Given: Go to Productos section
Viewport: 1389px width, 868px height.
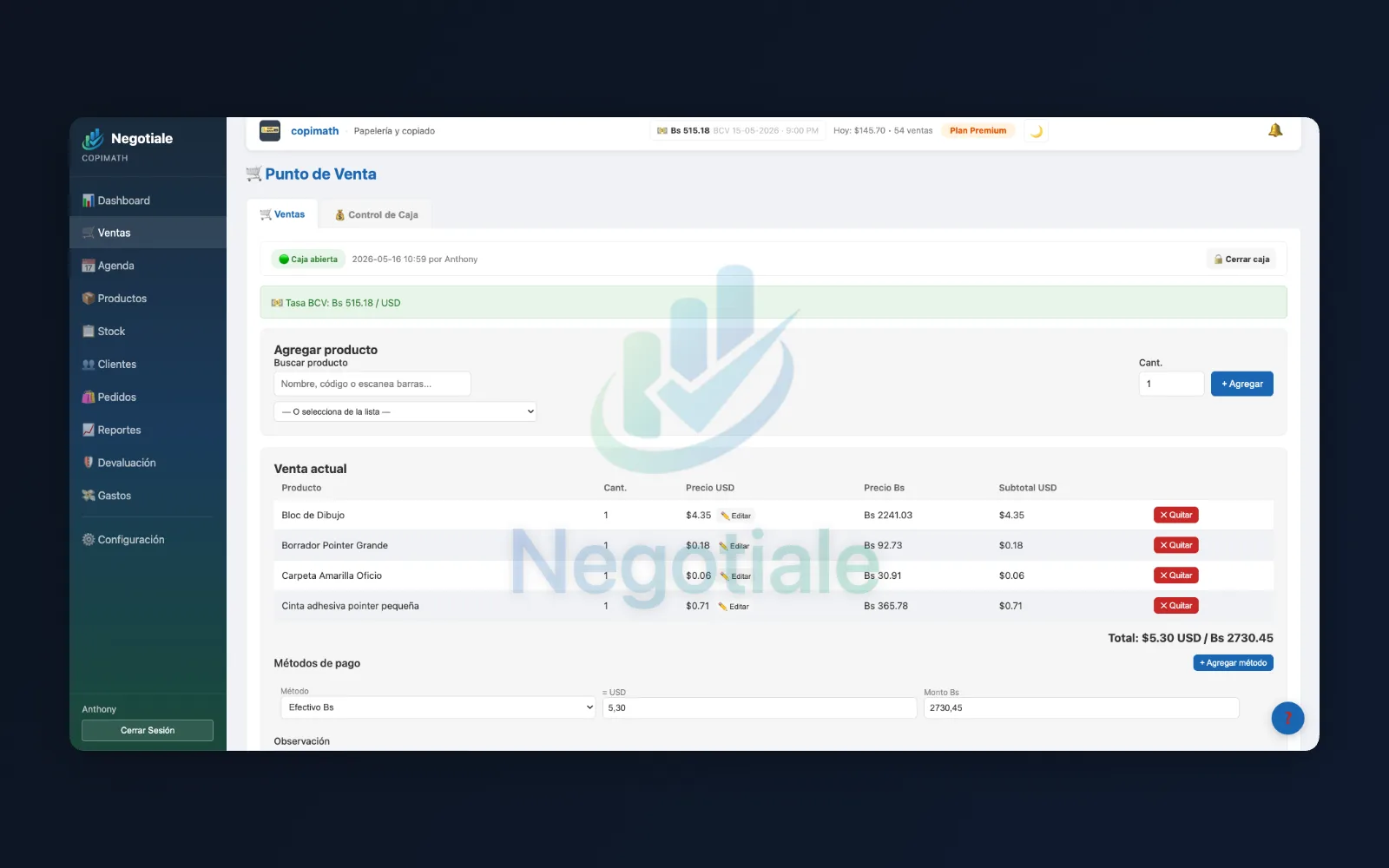Looking at the screenshot, I should click(x=148, y=299).
